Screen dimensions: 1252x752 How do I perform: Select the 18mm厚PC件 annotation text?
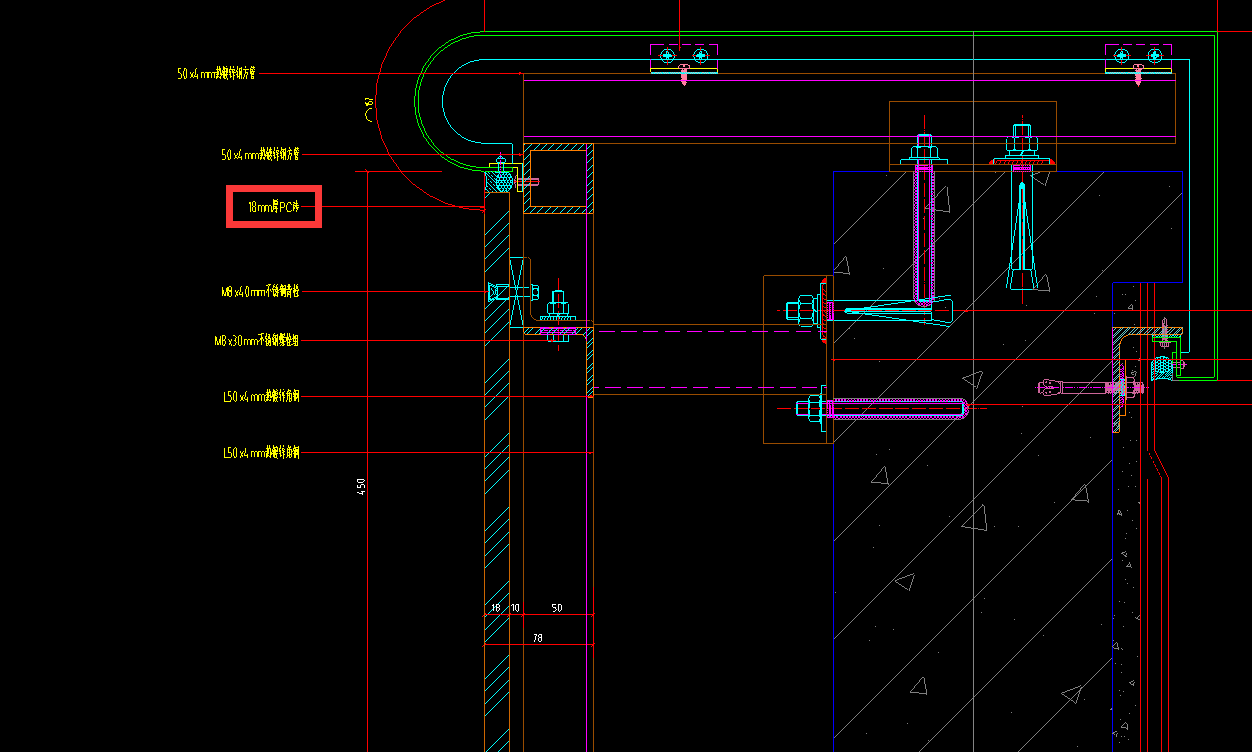tap(273, 208)
